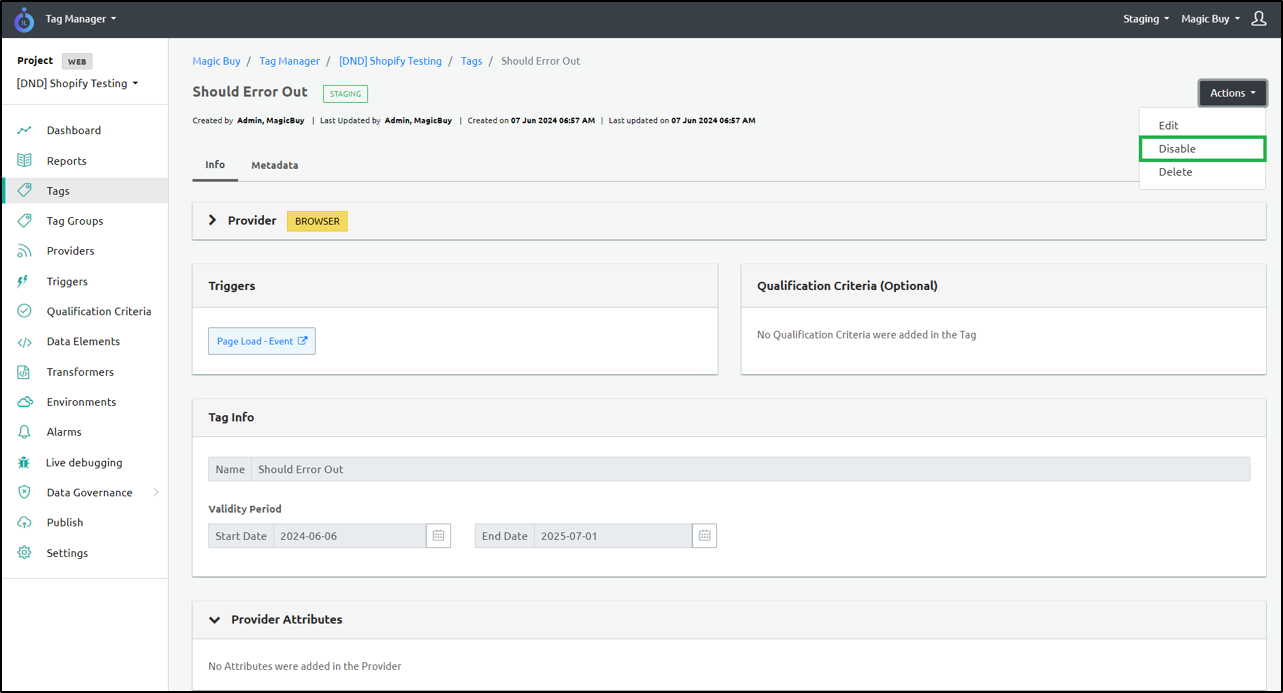
Task: Click the Live debugging bug icon
Action: (x=24, y=463)
